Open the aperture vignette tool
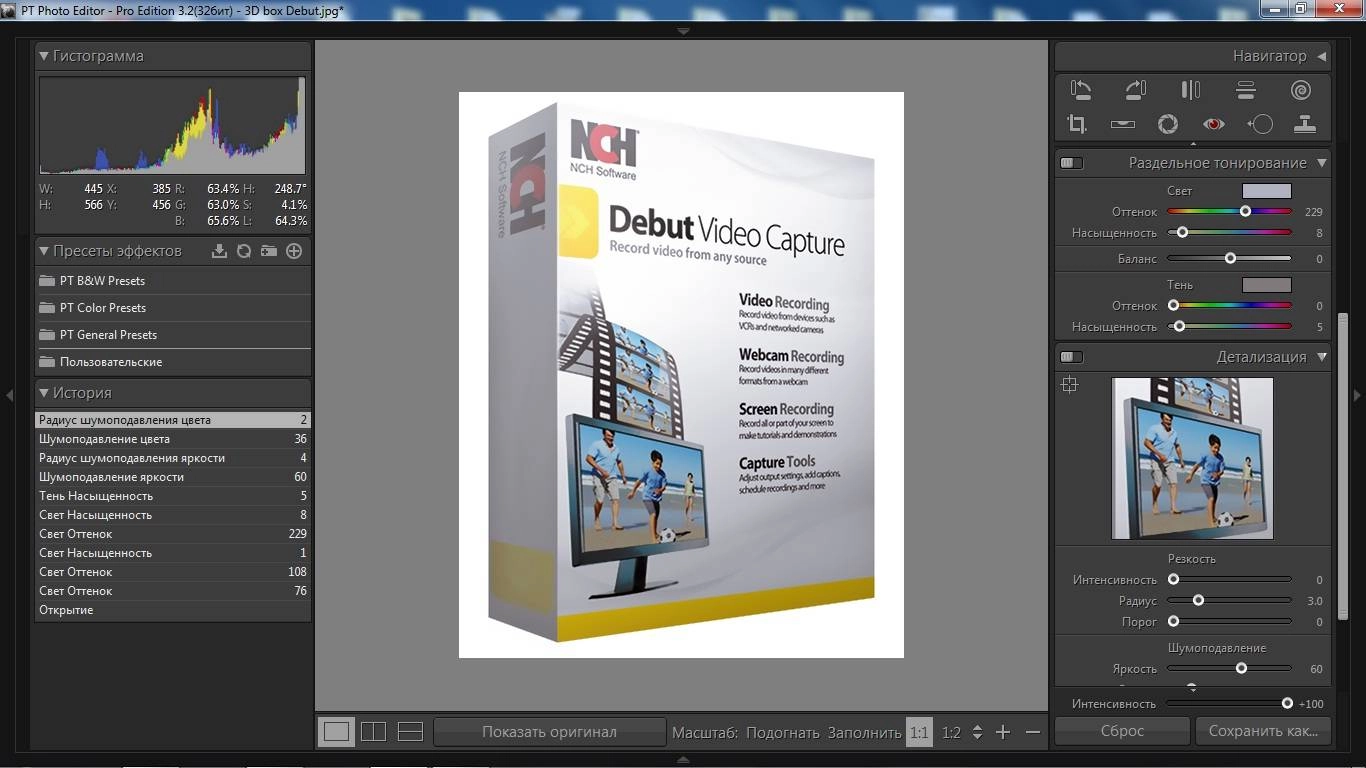The width and height of the screenshot is (1366, 768). 1167,124
